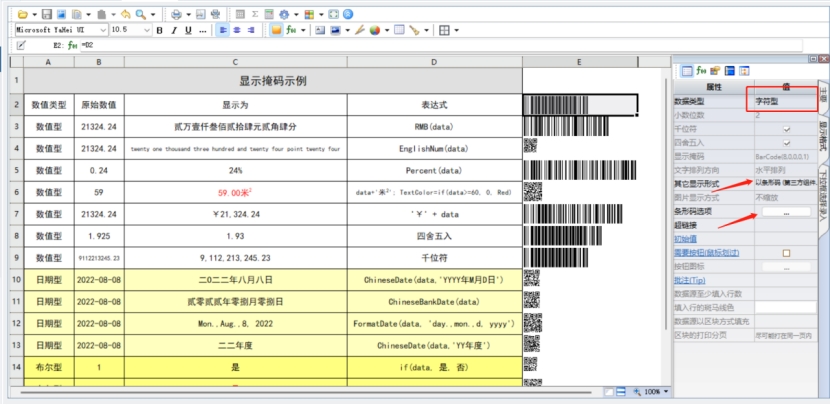The height and width of the screenshot is (405, 830).
Task: Click the horizontal scrollbar of the sheet
Action: (x=304, y=392)
